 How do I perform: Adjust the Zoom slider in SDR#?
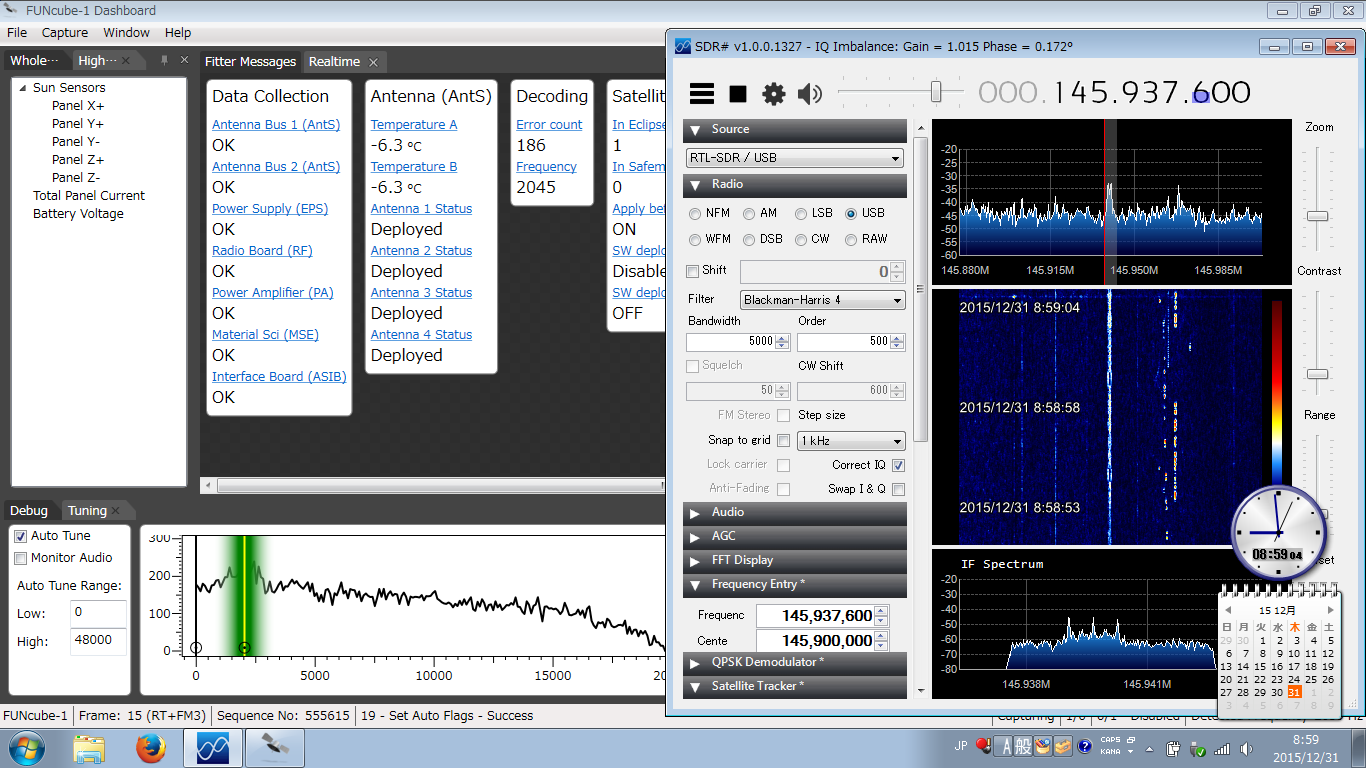click(x=1318, y=215)
